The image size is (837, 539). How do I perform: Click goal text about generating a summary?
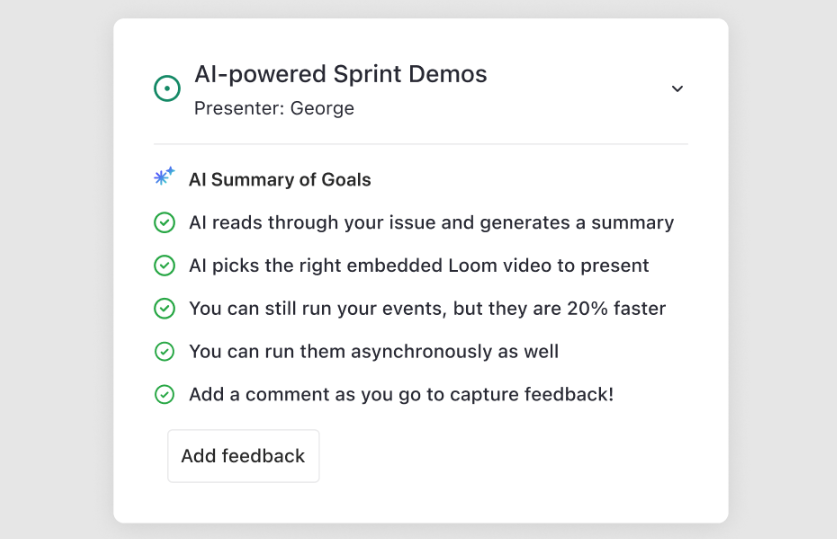pos(431,223)
